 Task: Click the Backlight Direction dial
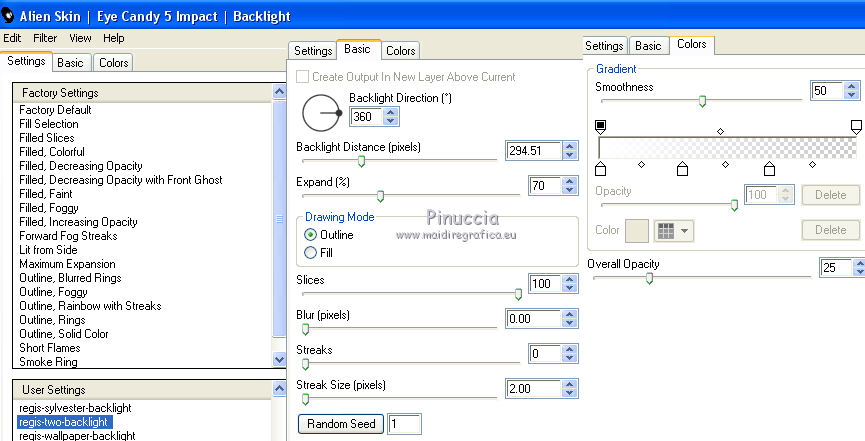[322, 113]
